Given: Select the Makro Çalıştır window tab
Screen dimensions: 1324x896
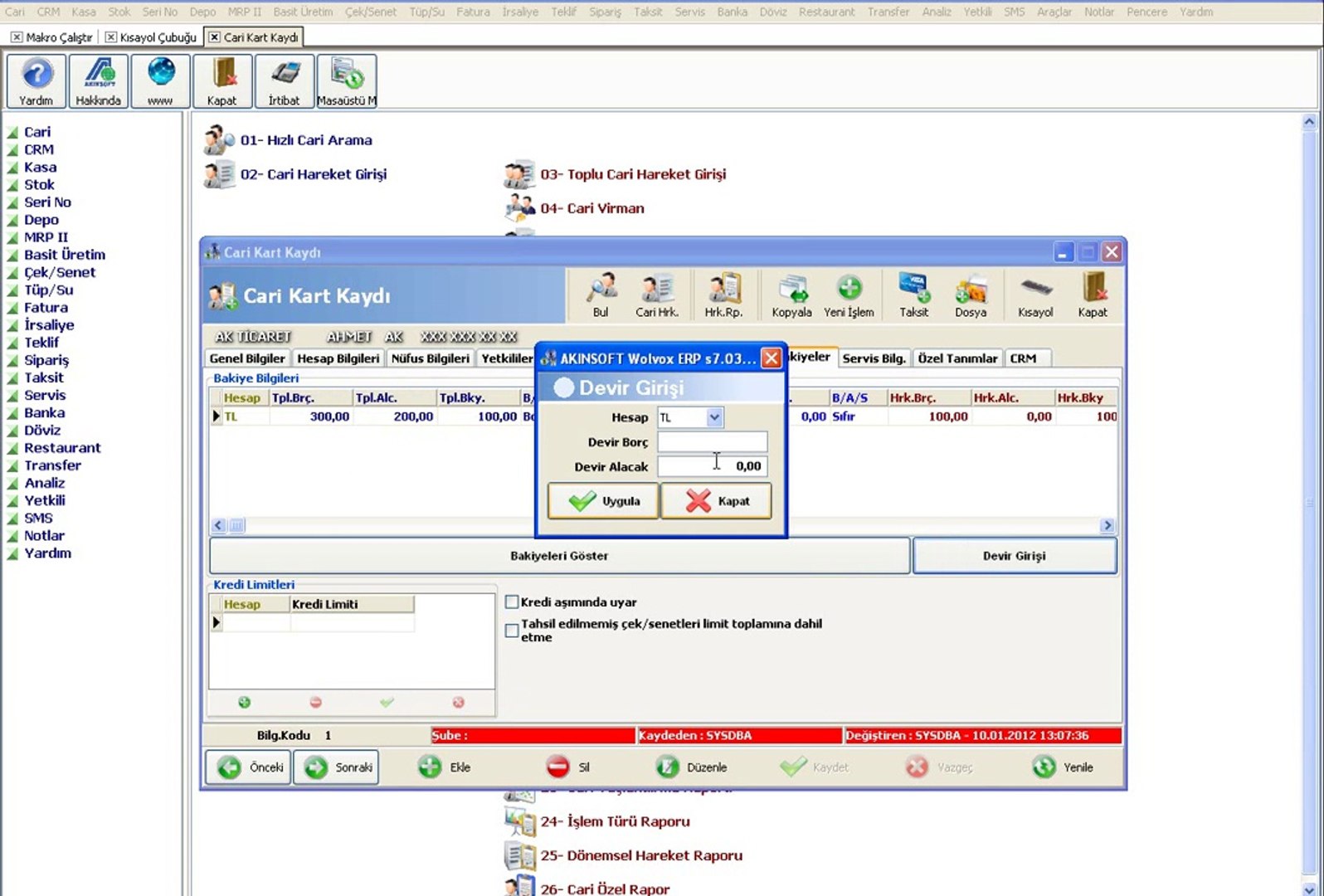Looking at the screenshot, I should click(51, 37).
